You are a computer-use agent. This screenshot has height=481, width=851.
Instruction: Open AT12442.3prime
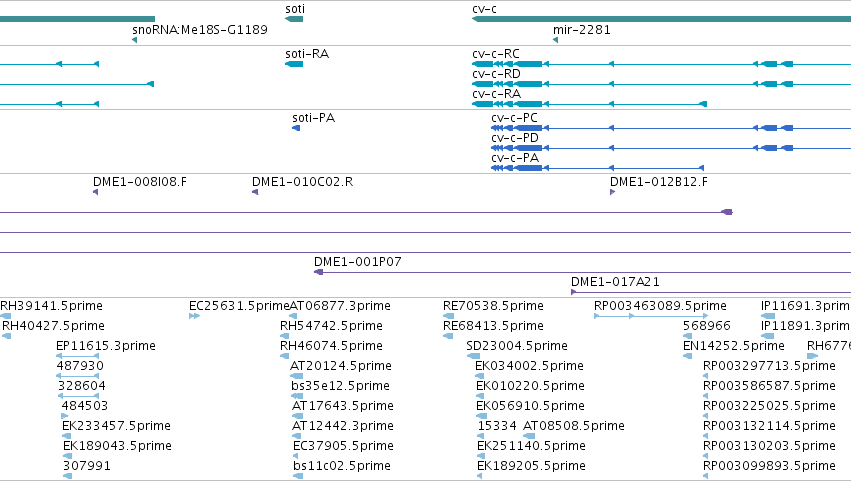(342, 426)
